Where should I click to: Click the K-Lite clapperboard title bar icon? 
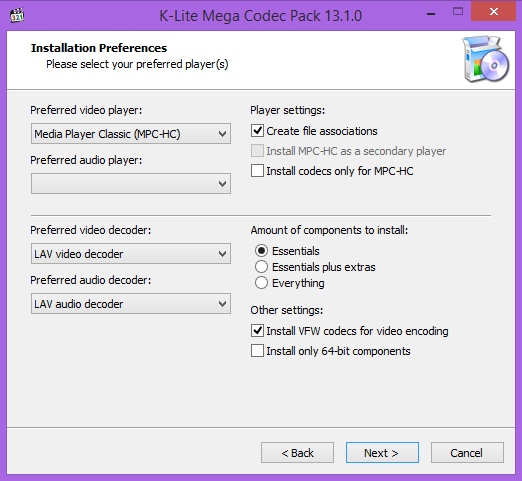(x=17, y=15)
